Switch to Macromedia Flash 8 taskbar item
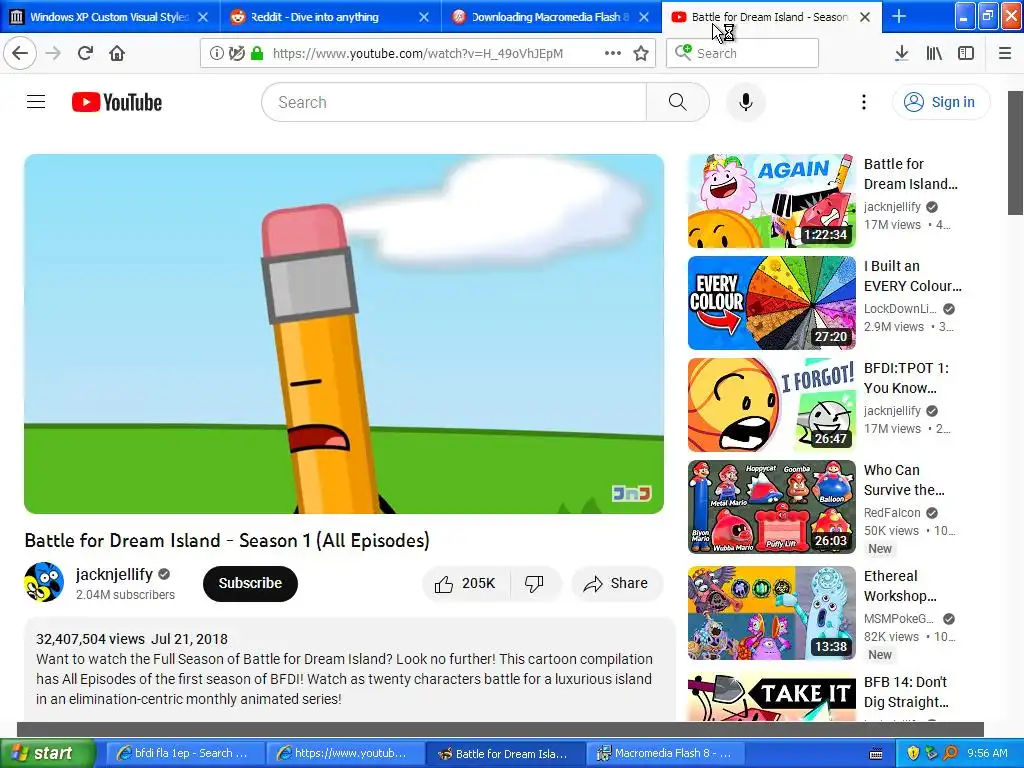The width and height of the screenshot is (1024, 768). point(663,753)
